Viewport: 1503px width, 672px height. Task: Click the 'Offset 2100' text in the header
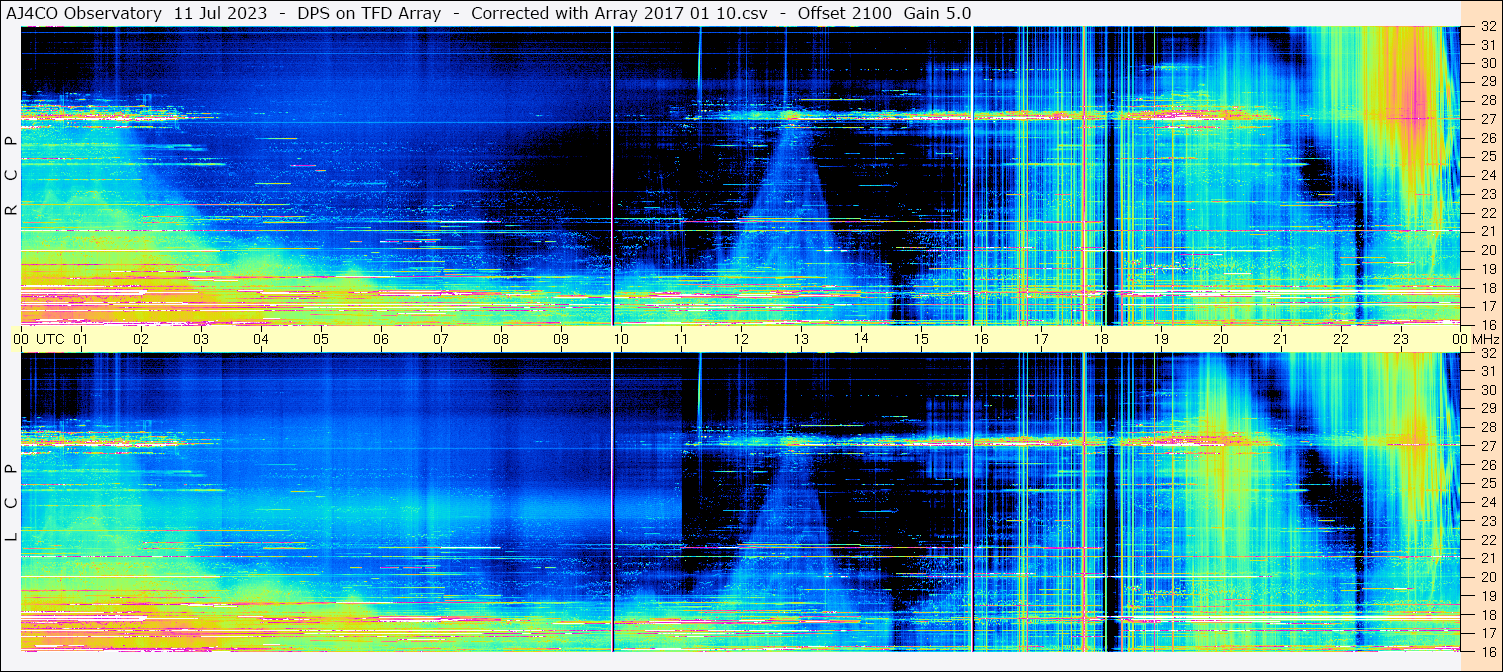pos(845,13)
